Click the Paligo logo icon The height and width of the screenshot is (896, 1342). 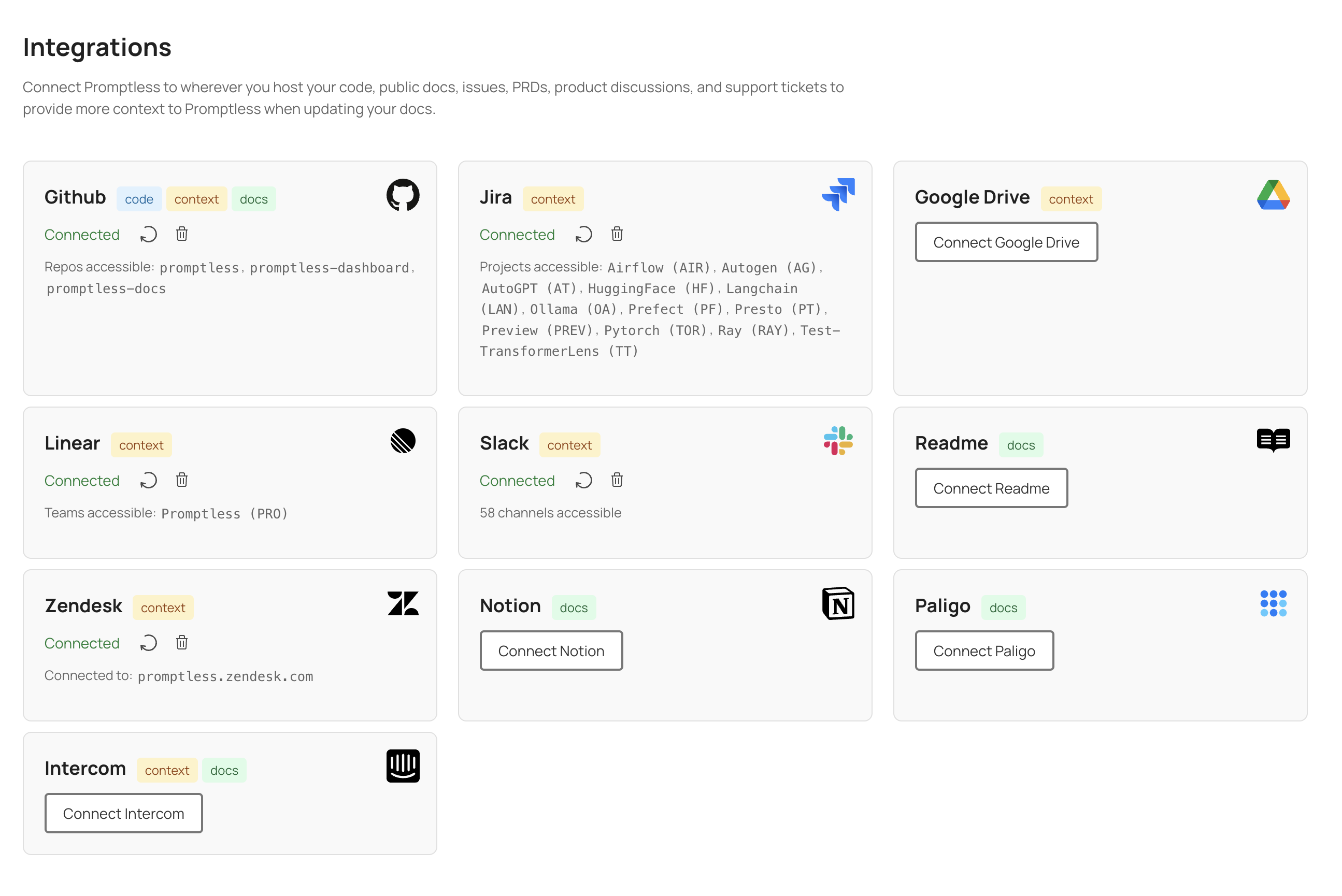[1274, 602]
